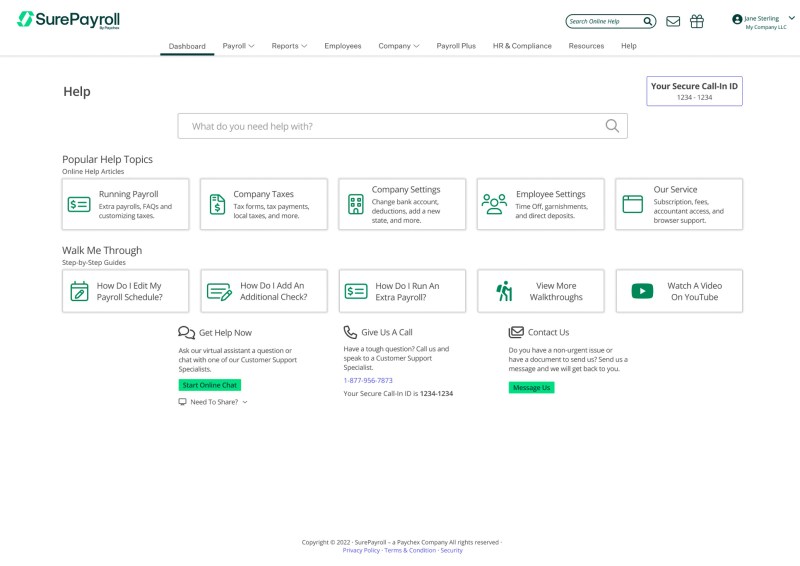Screen dimensions: 800x566
Task: Select Help in the navigation bar
Action: (629, 46)
